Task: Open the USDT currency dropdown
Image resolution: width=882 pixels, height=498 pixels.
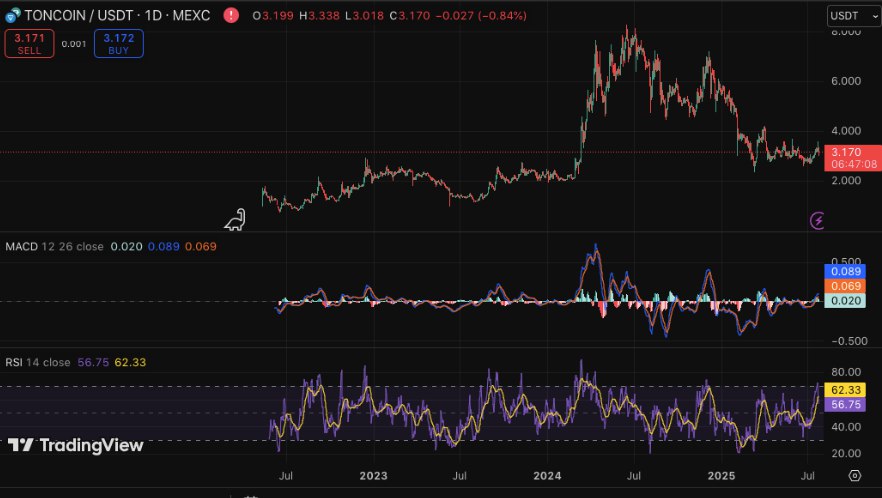Action: click(x=854, y=16)
